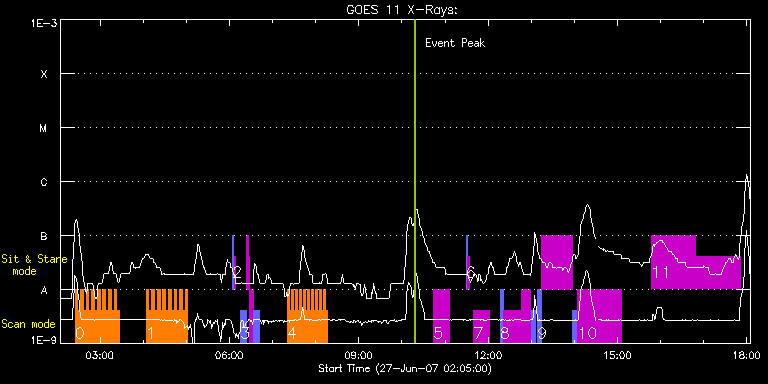
Task: Click the 1E-9 axis value
Action: pyautogui.click(x=44, y=340)
